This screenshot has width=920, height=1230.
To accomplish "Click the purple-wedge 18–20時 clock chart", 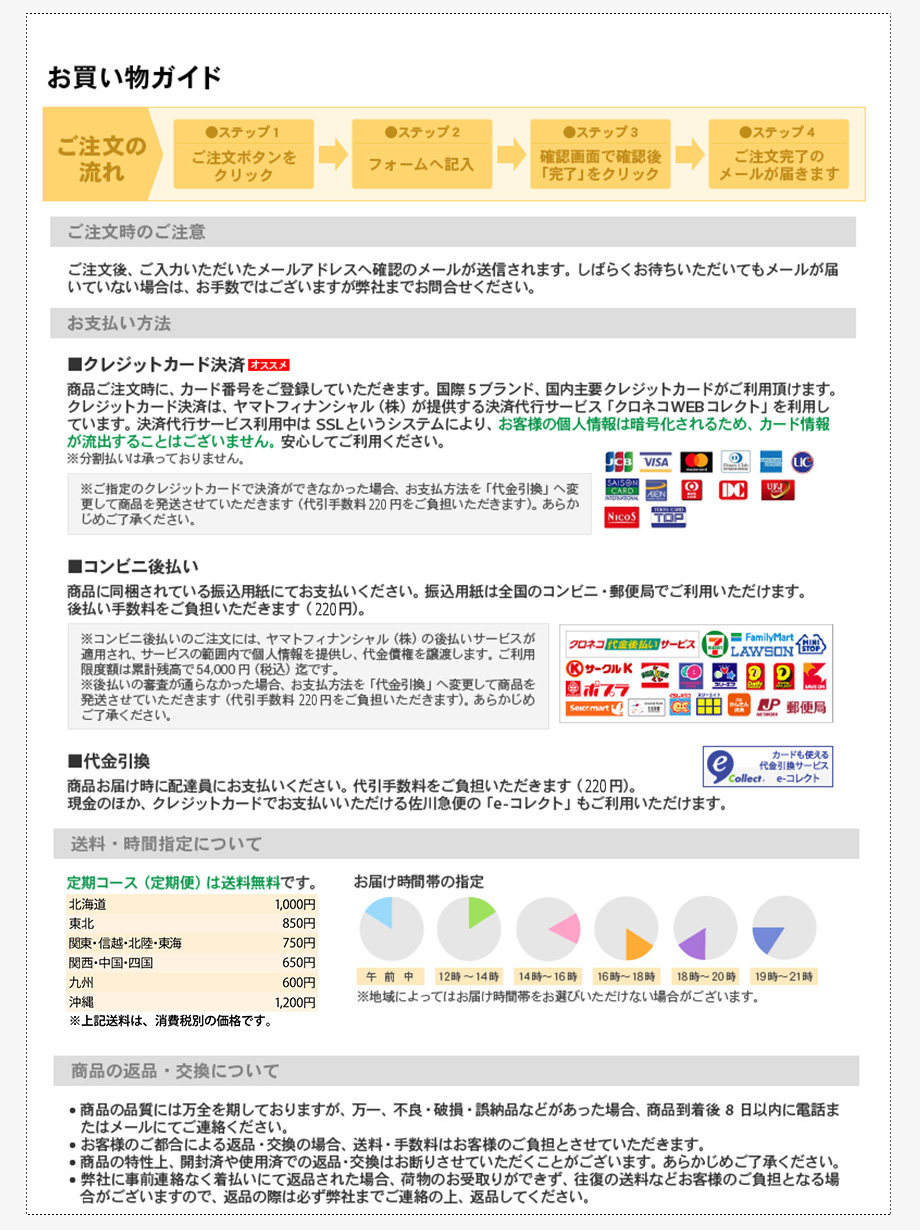I will pyautogui.click(x=705, y=928).
